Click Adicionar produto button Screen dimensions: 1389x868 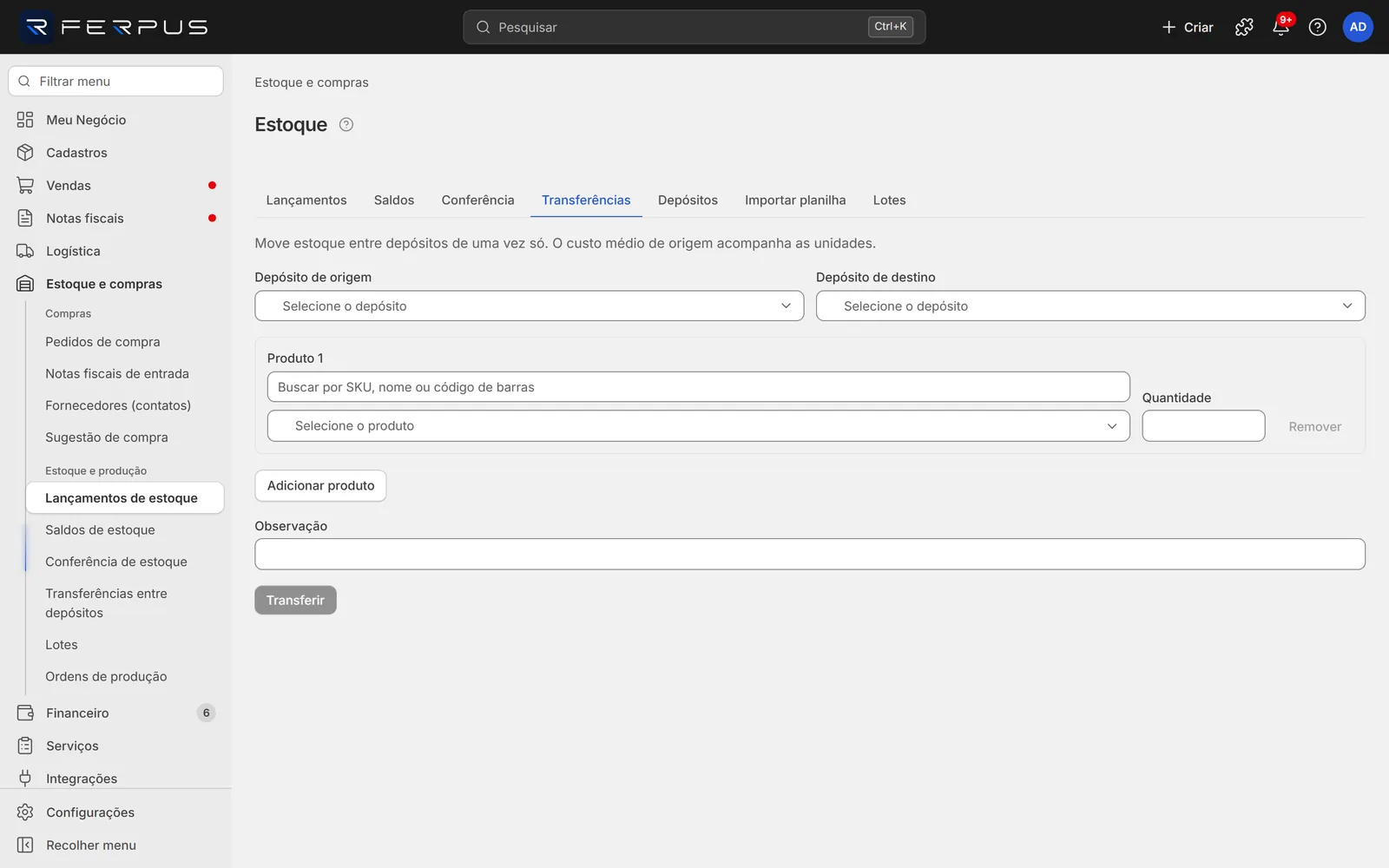tap(320, 486)
